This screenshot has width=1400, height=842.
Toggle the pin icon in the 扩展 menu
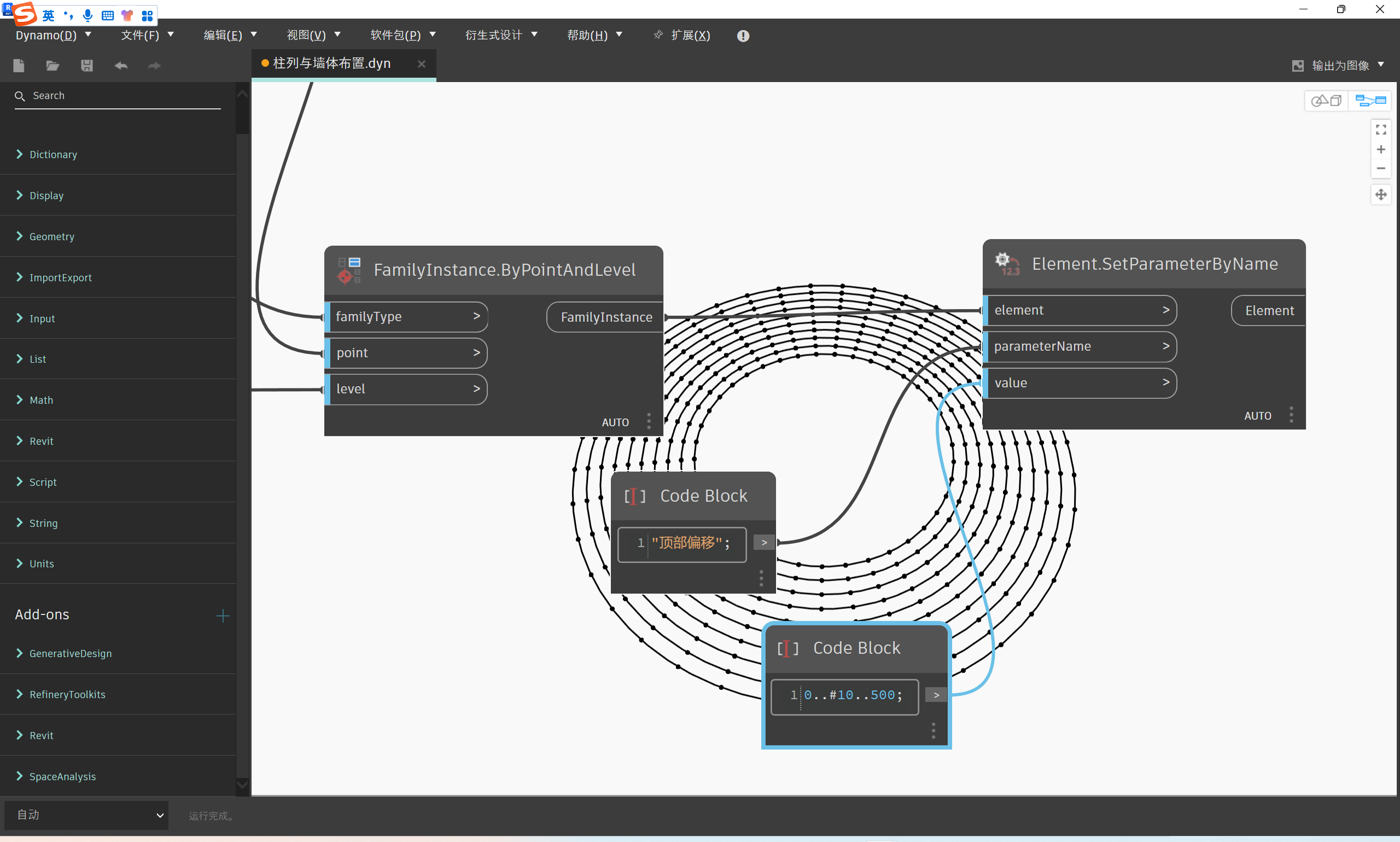pyautogui.click(x=658, y=35)
